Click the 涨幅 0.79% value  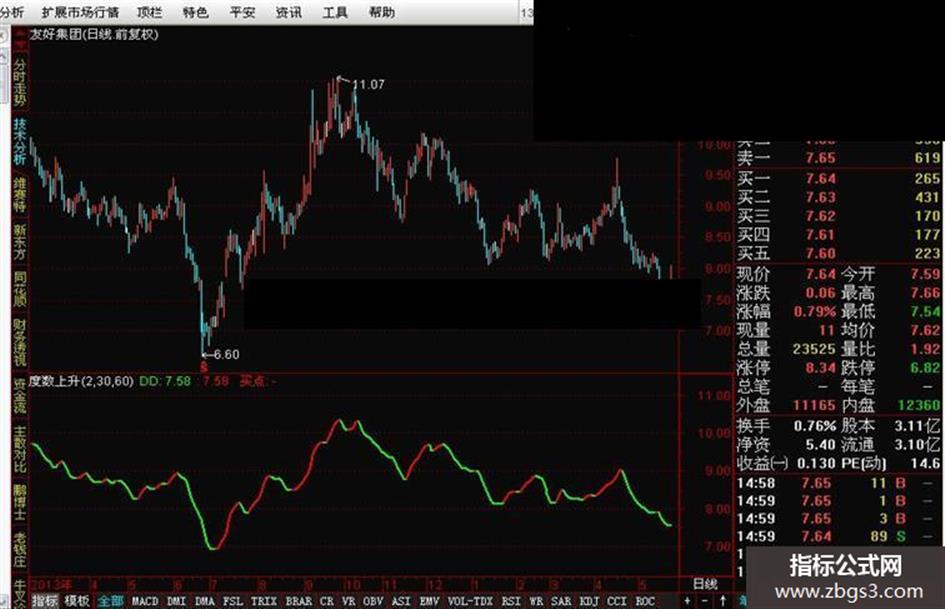(815, 312)
